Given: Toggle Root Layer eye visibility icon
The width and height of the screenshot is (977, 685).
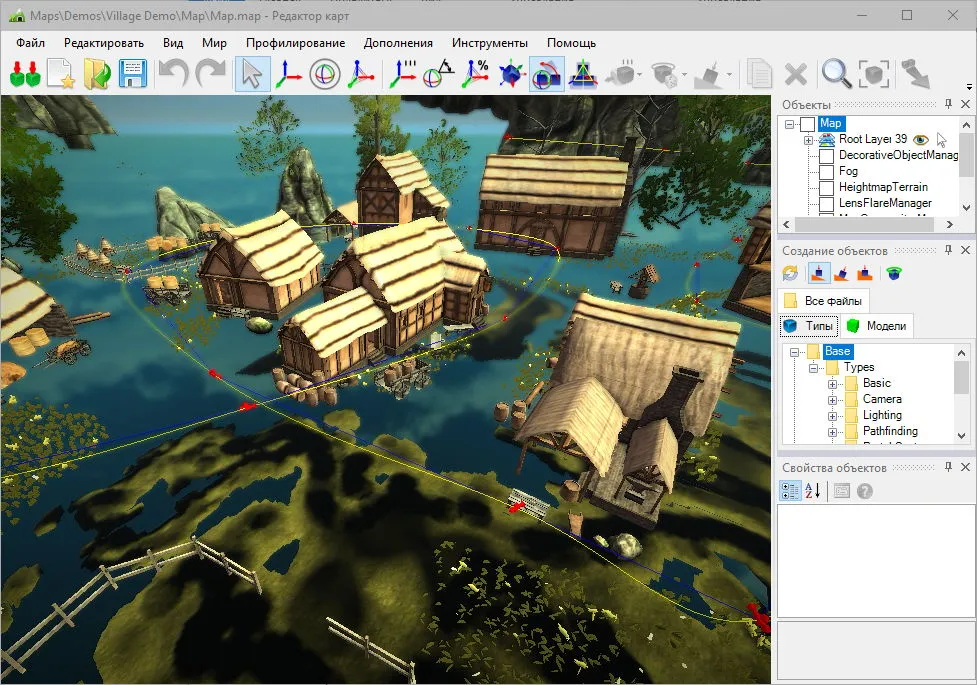Looking at the screenshot, I should 920,140.
